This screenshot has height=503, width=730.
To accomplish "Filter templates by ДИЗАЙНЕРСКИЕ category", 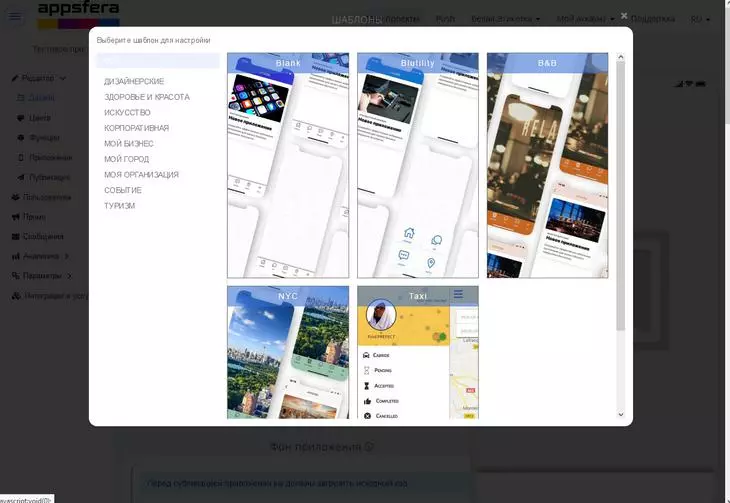I will click(134, 82).
